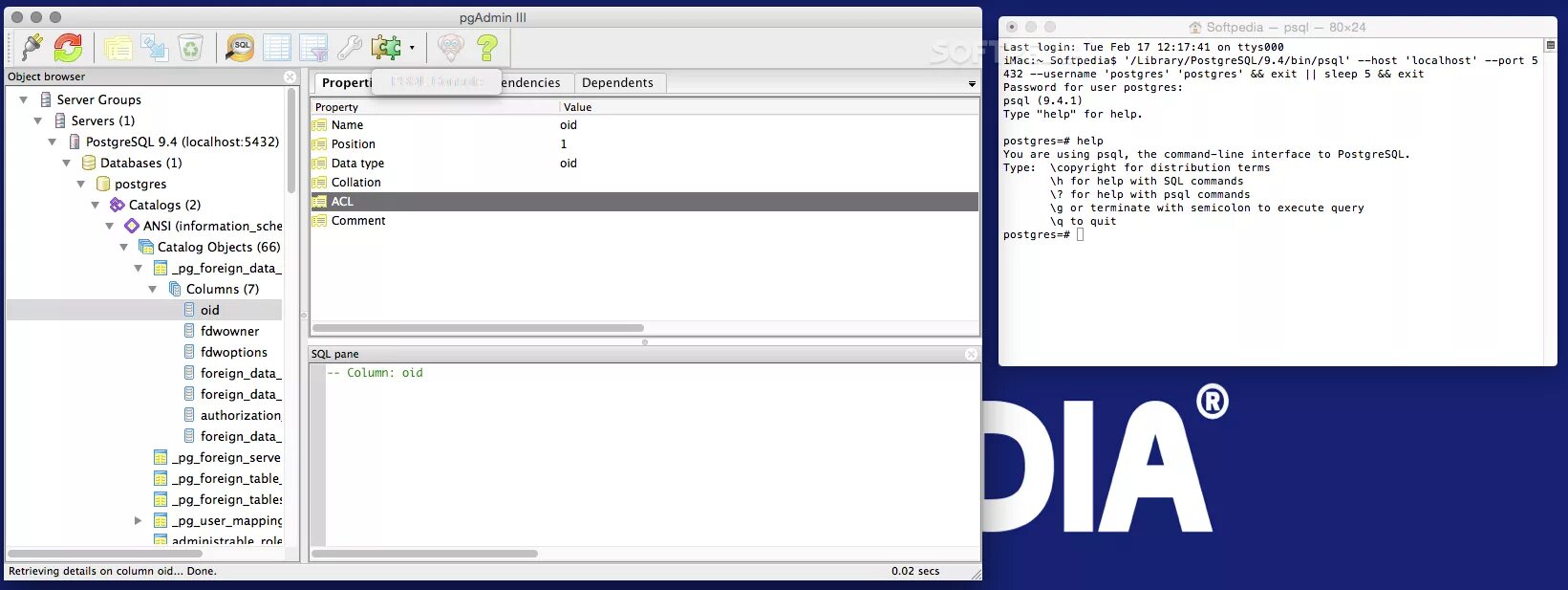Click the Comment property row icon
Image resolution: width=1568 pixels, height=590 pixels.
pos(319,221)
